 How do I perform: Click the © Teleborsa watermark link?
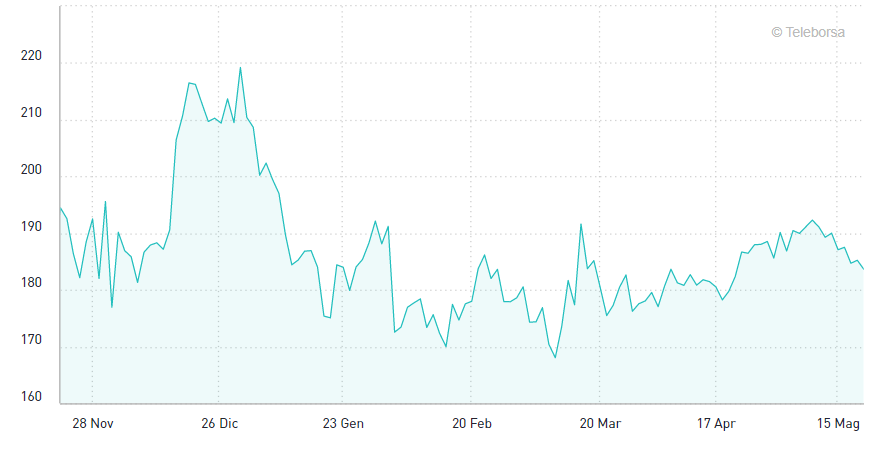click(x=808, y=32)
